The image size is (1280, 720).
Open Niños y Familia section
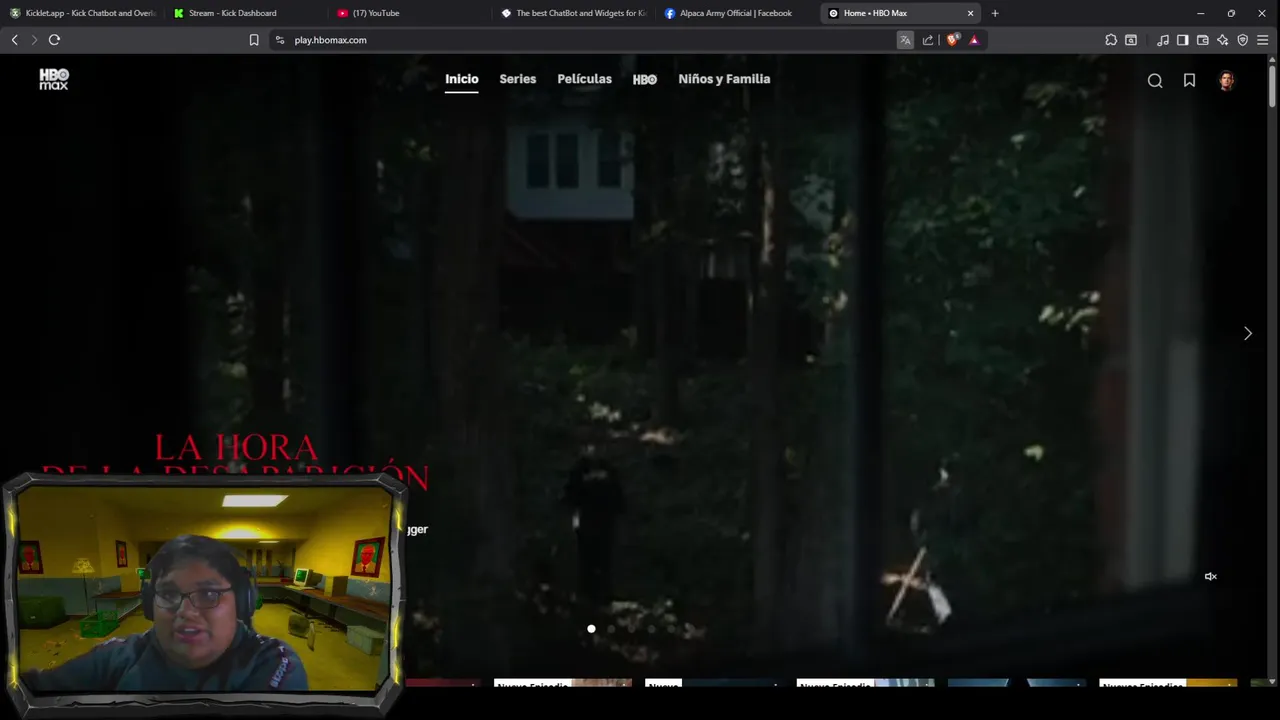coord(724,79)
